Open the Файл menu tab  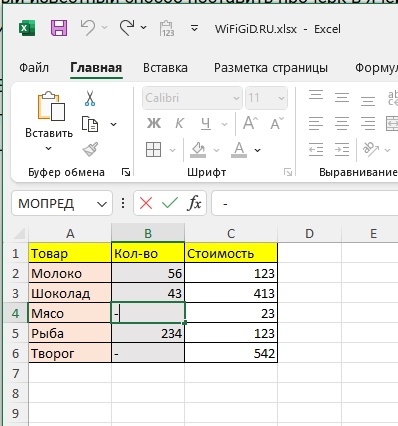[34, 68]
